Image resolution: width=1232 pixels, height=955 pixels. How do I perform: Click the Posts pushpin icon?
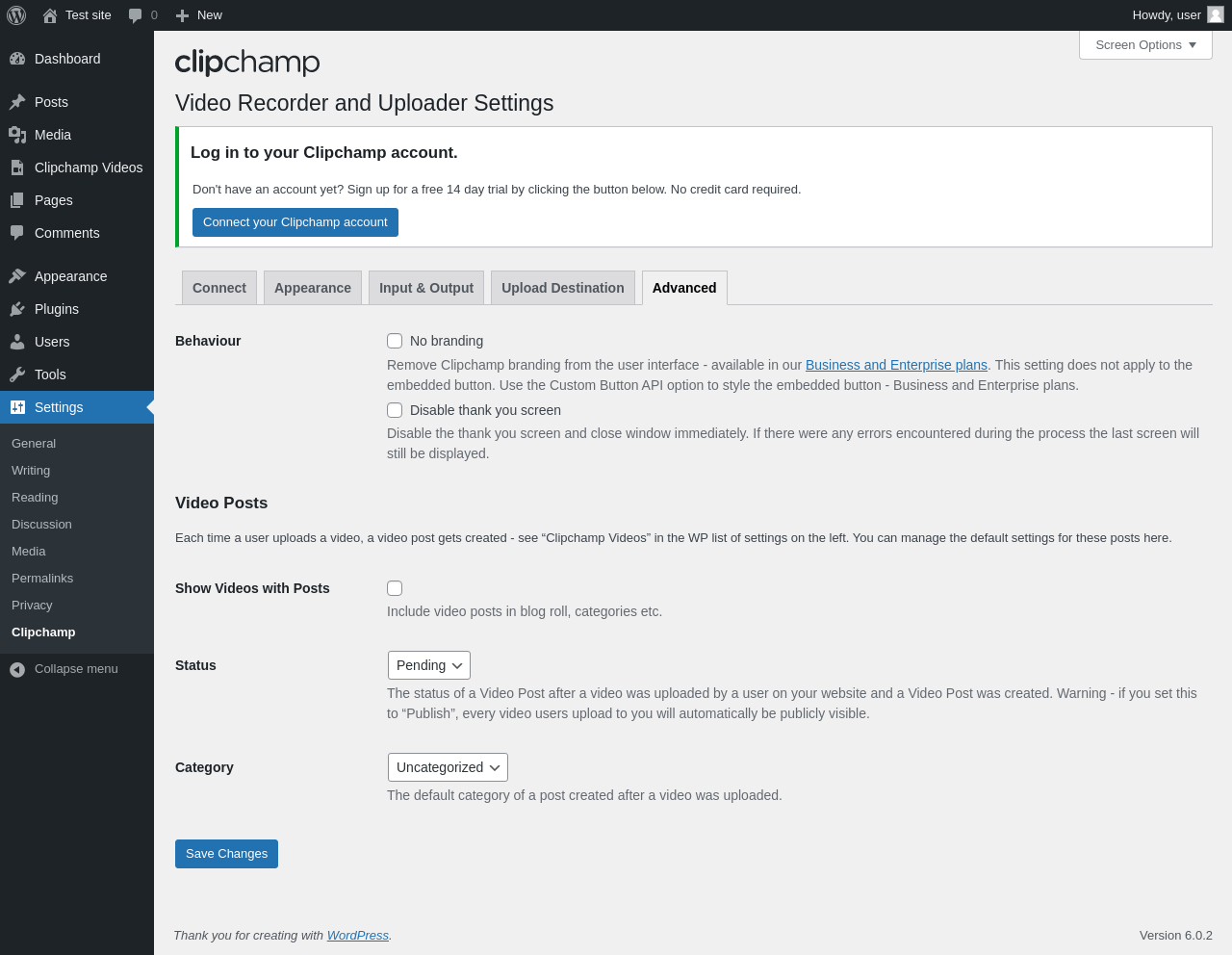[17, 102]
